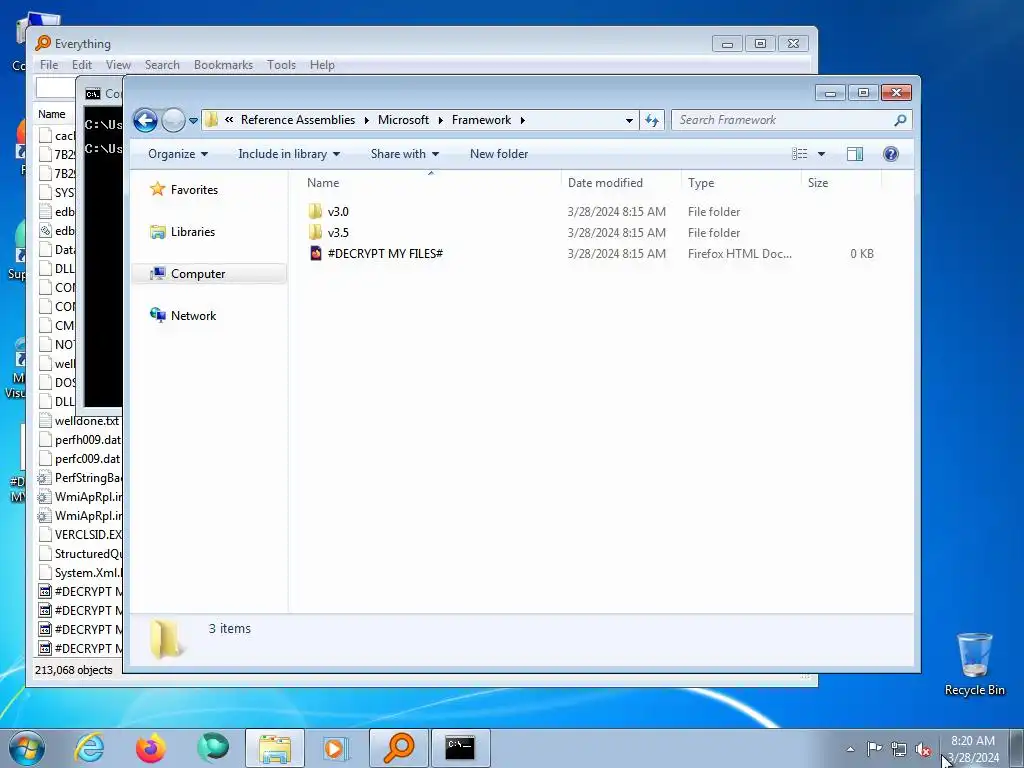
Task: Click the magnifier icon in the search box
Action: [x=901, y=120]
